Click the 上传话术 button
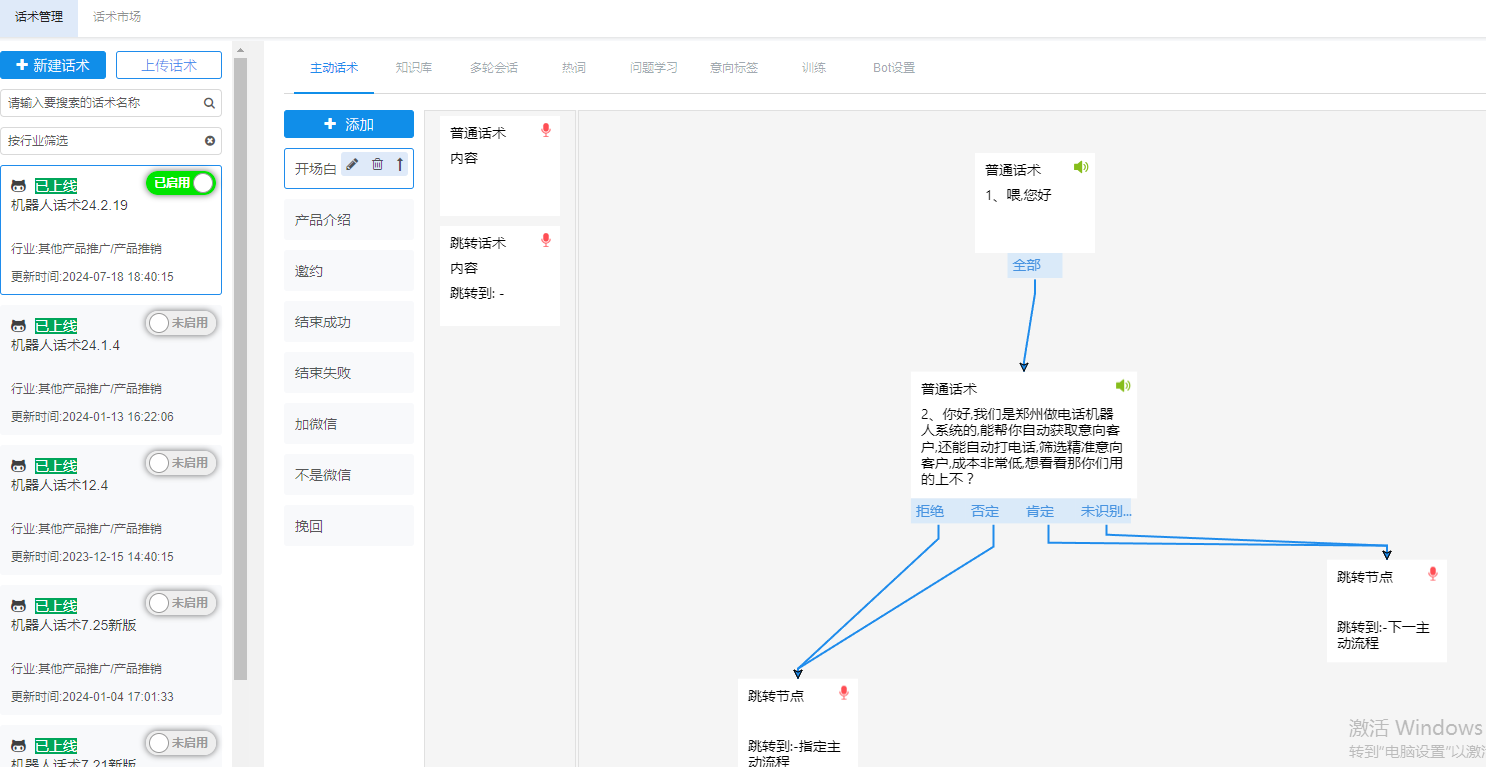 coord(168,65)
